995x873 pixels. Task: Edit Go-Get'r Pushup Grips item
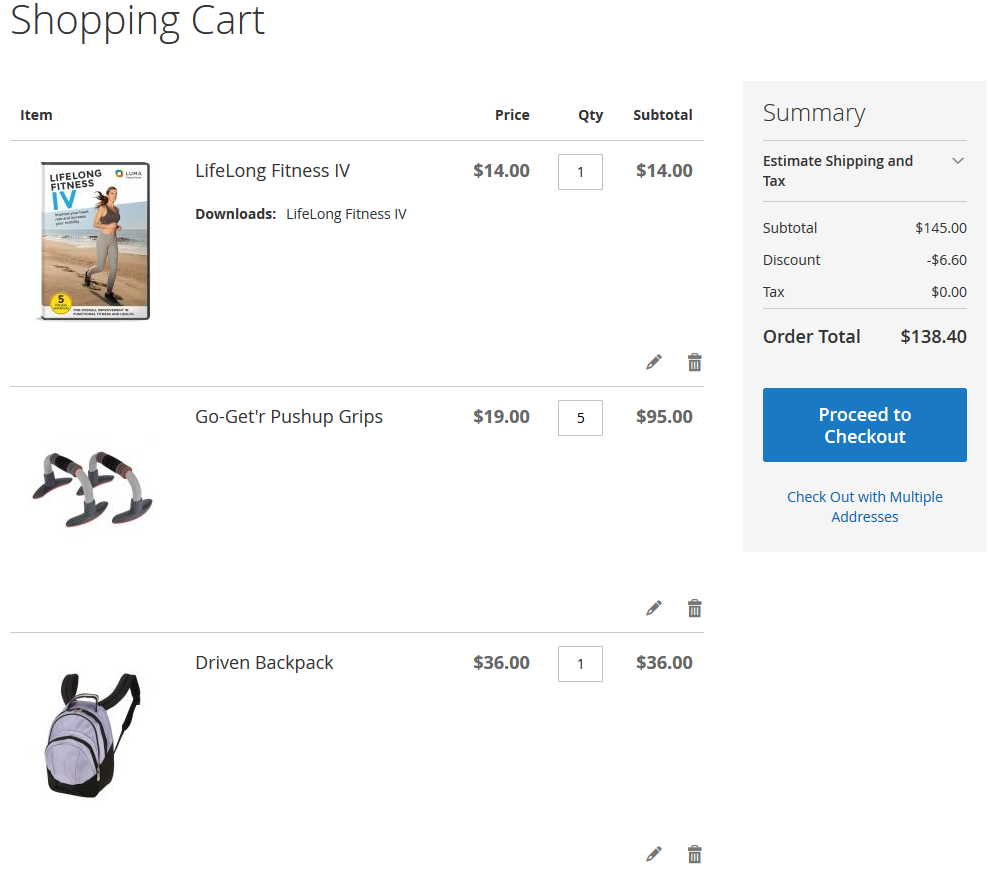click(x=654, y=608)
